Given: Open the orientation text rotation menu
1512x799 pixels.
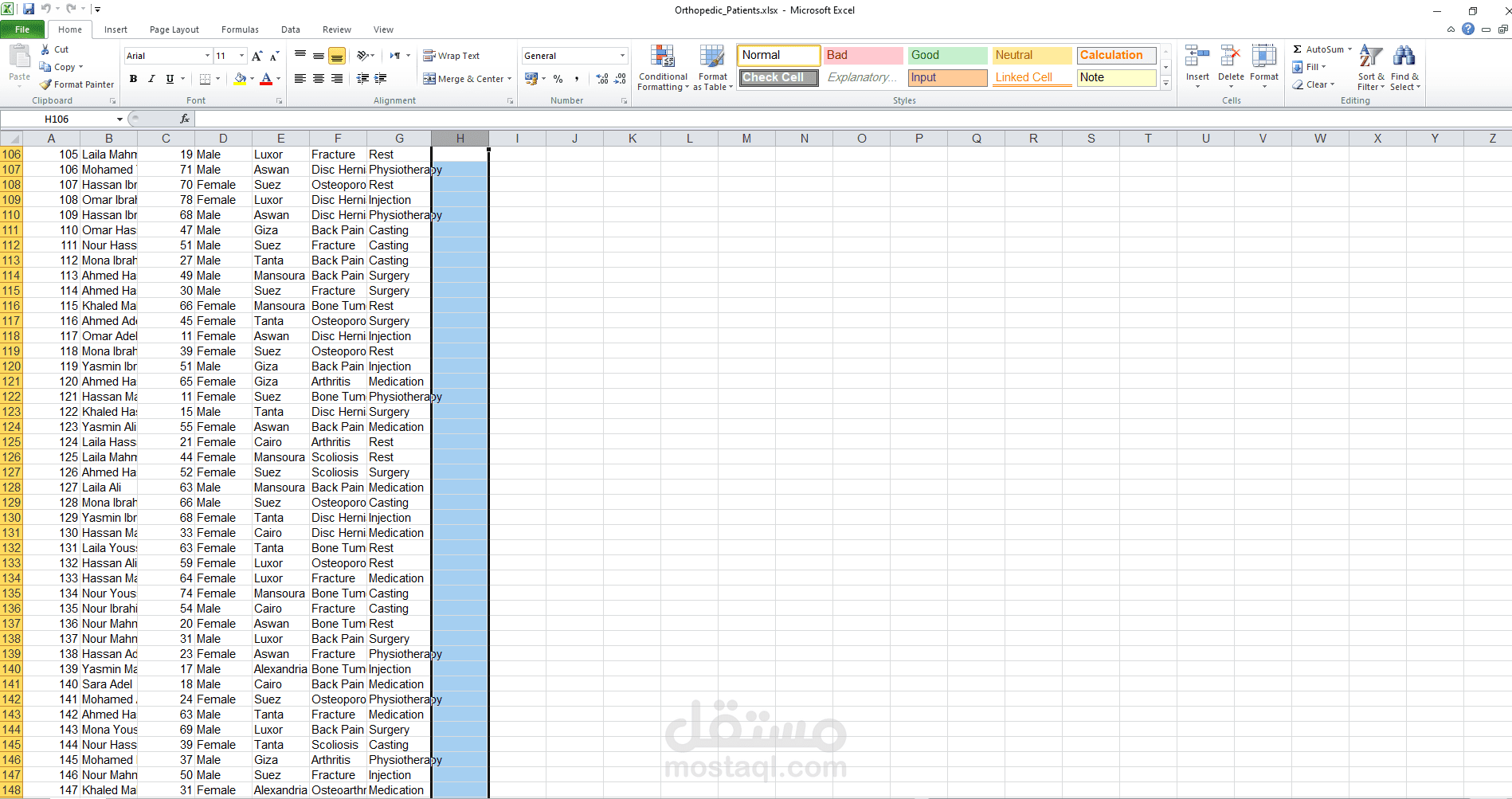Looking at the screenshot, I should pyautogui.click(x=365, y=56).
